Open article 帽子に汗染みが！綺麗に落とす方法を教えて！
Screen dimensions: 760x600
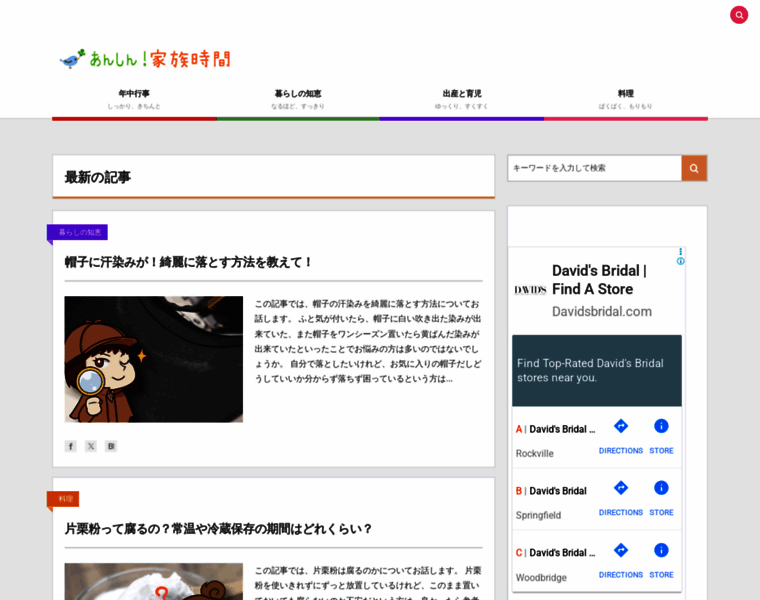tap(189, 262)
